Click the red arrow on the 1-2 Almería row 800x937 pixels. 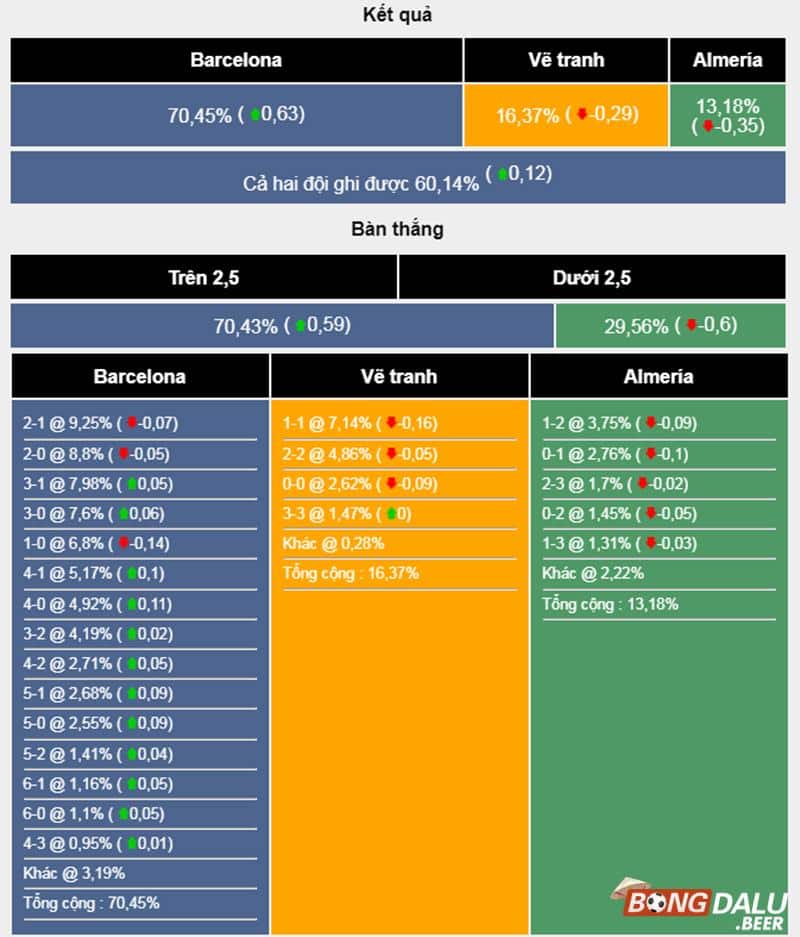click(651, 424)
